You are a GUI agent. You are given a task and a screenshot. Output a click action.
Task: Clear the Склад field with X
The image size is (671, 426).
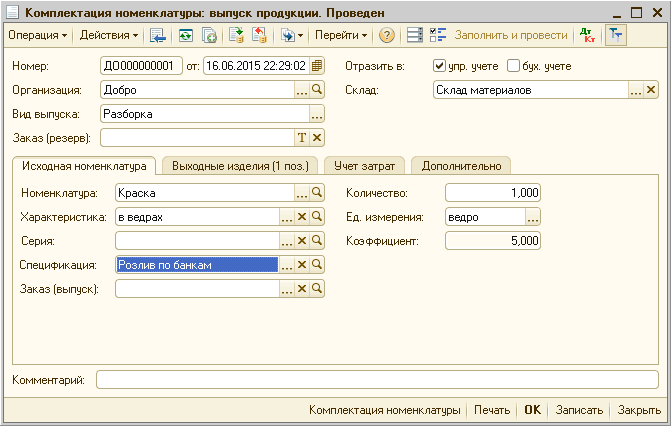pyautogui.click(x=650, y=90)
